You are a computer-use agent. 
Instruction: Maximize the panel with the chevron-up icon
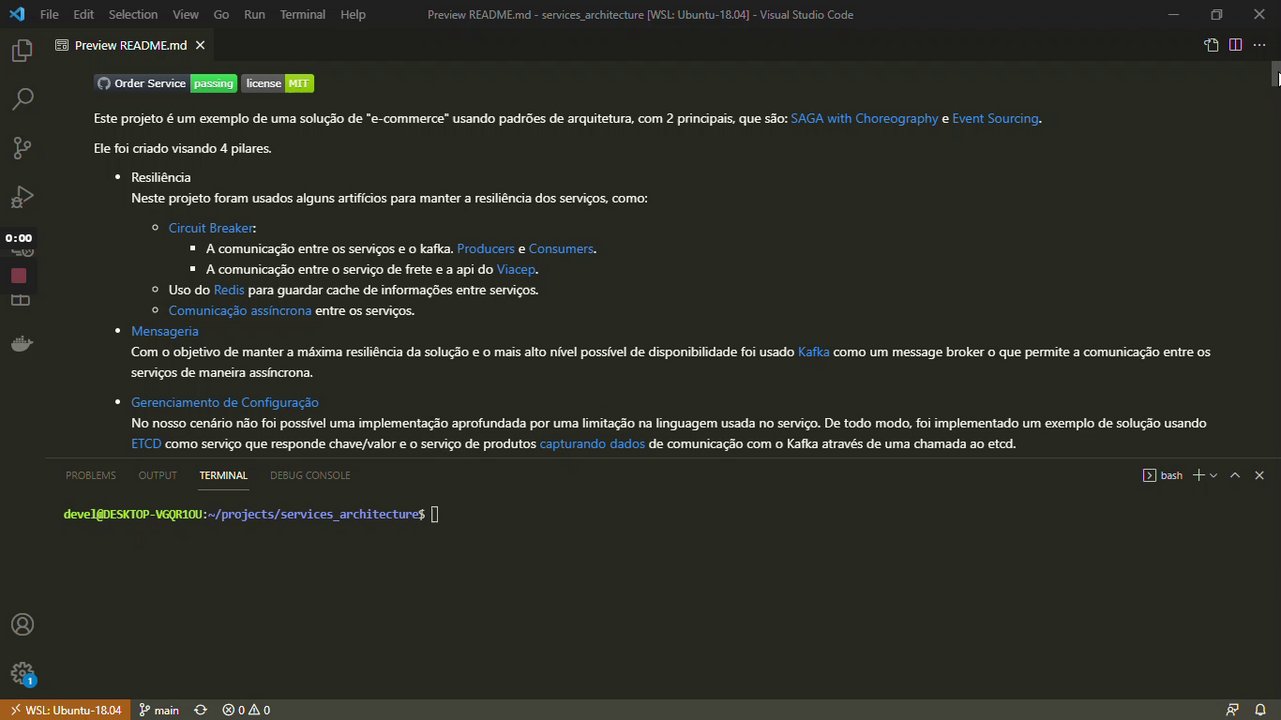pos(1235,475)
